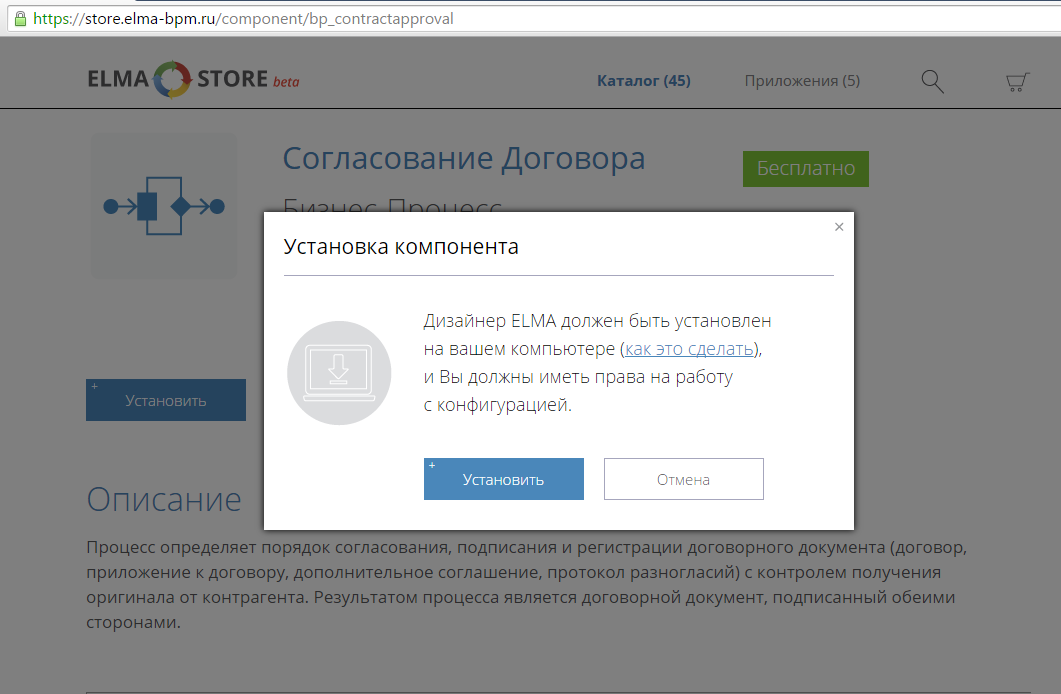Click the browser address bar URL
1061x694 pixels.
click(243, 18)
